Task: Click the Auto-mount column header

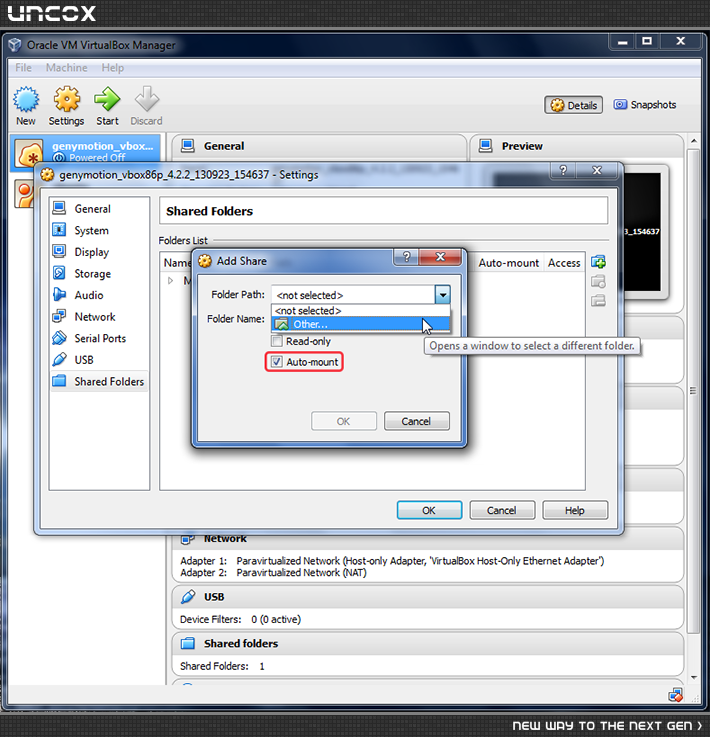Action: coord(508,263)
